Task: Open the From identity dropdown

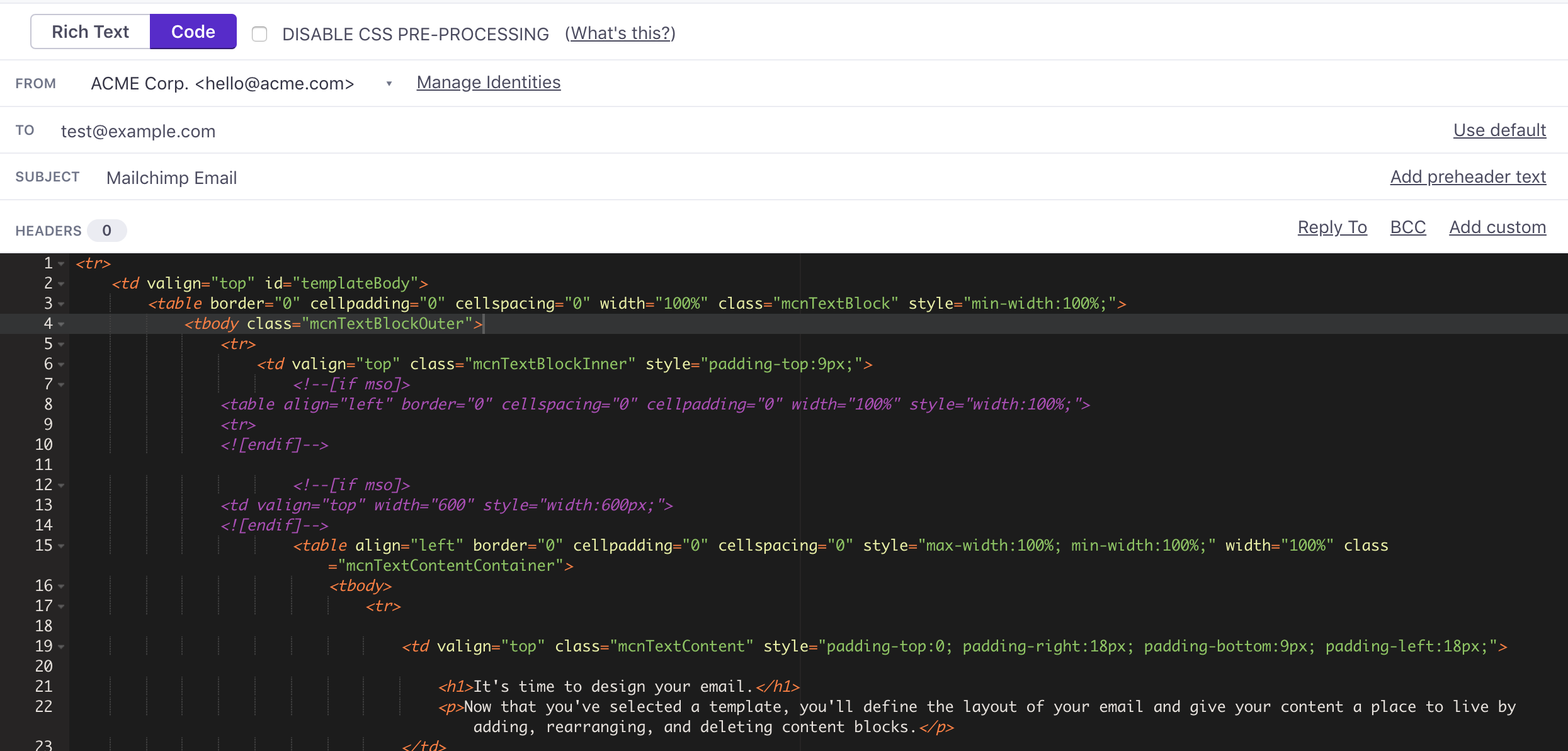Action: (x=389, y=83)
